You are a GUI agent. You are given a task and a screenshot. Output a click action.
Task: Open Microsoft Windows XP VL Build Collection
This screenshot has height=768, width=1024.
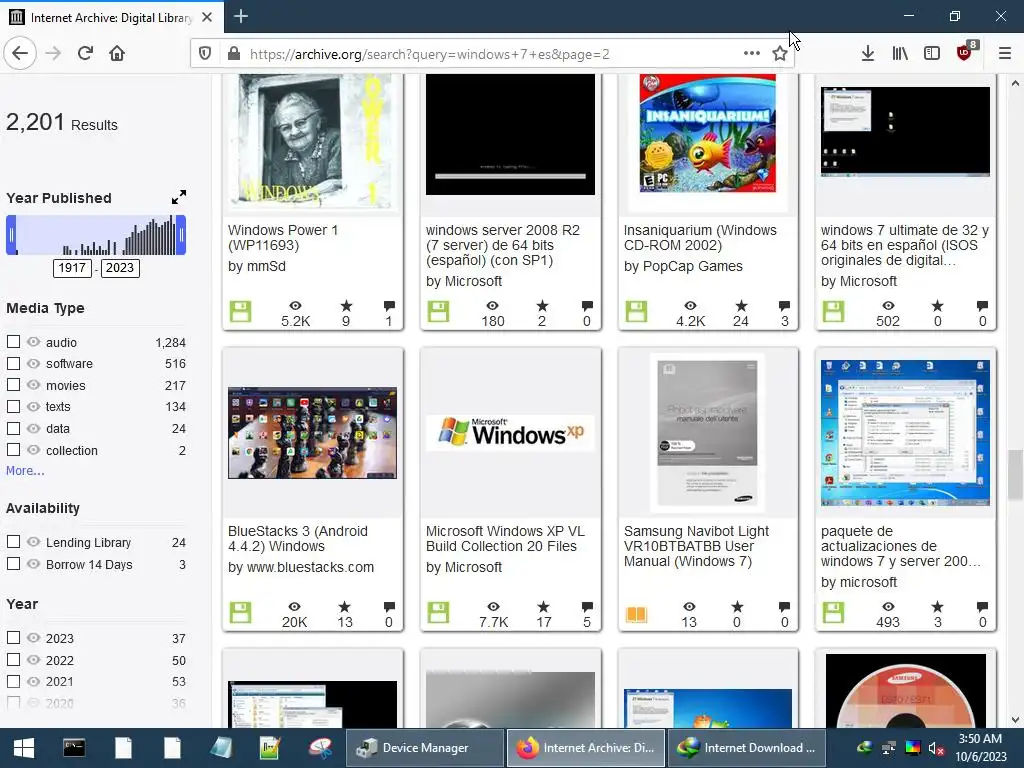tap(505, 539)
